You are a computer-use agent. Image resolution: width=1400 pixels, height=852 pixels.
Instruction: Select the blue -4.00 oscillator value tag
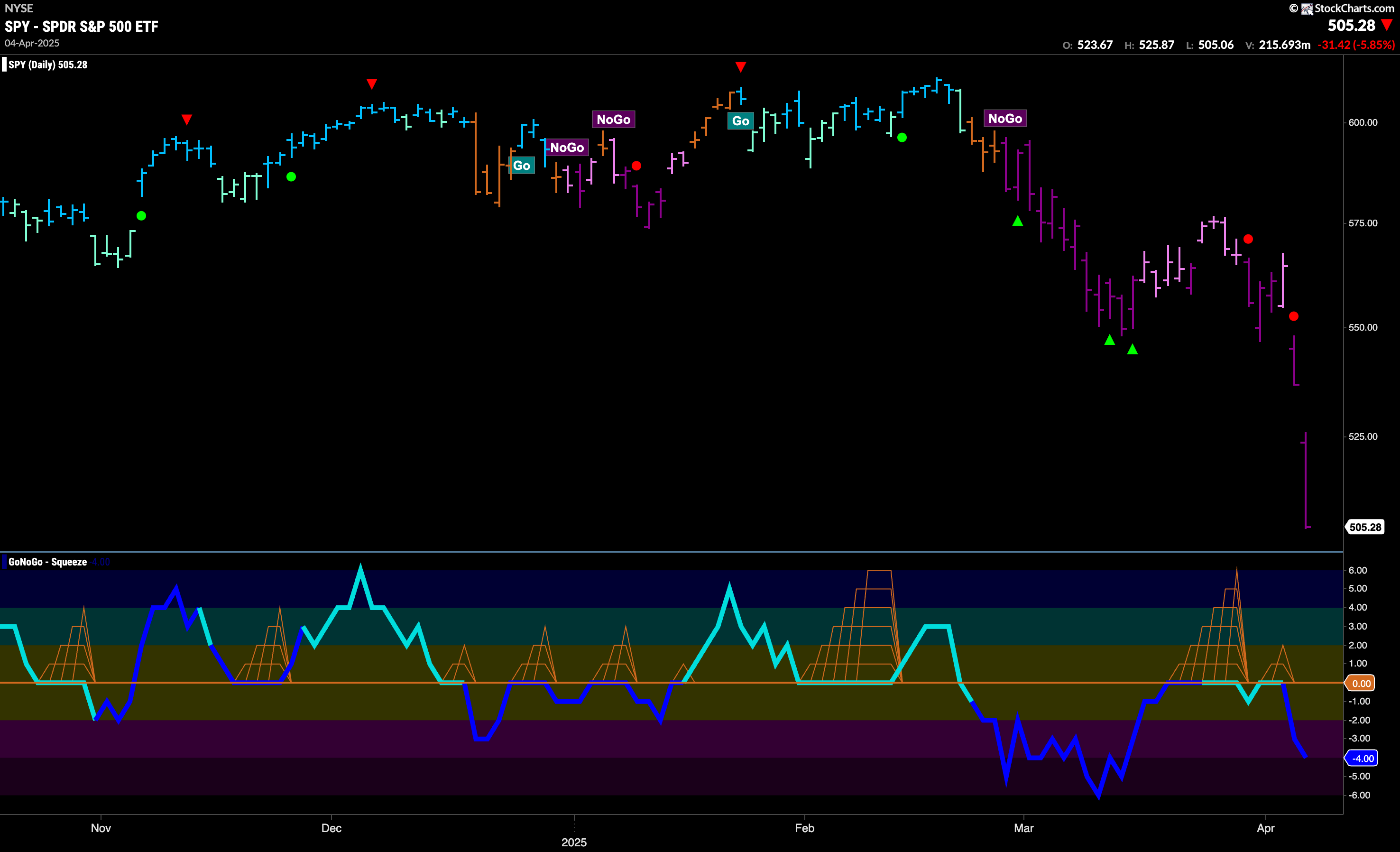1360,758
